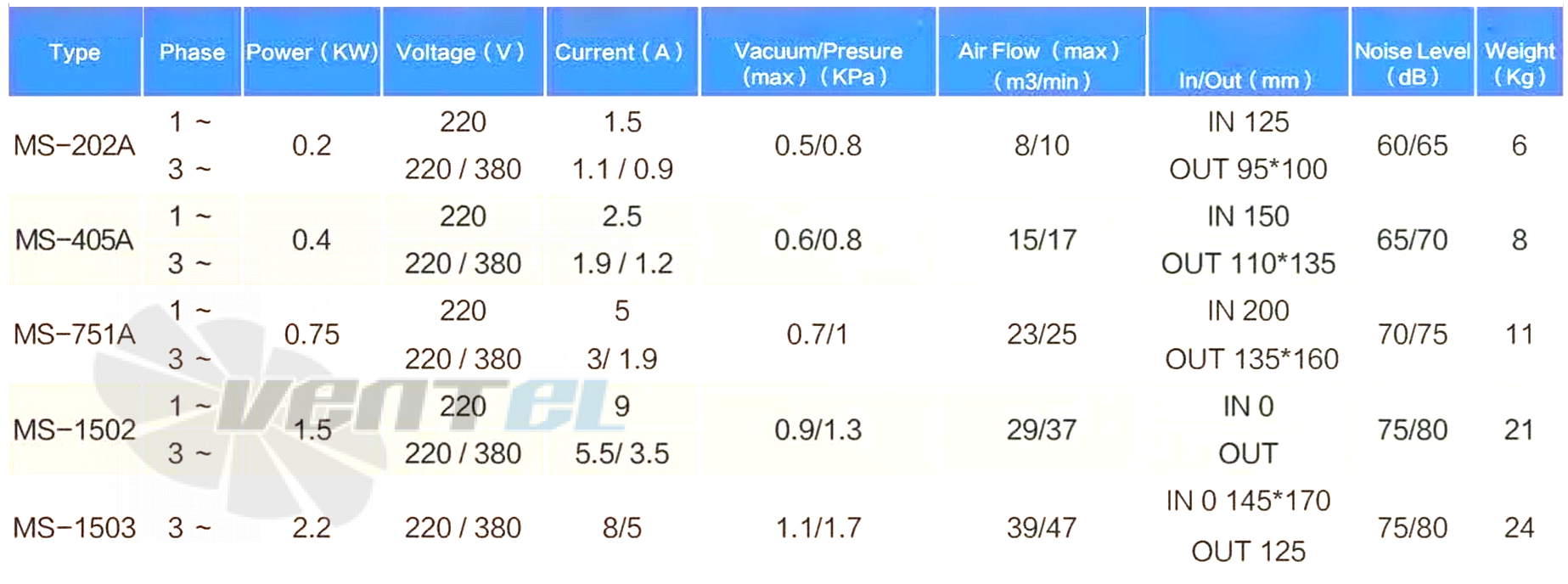Select the MS-405A row label
This screenshot has height=584, width=1568.
pos(75,240)
